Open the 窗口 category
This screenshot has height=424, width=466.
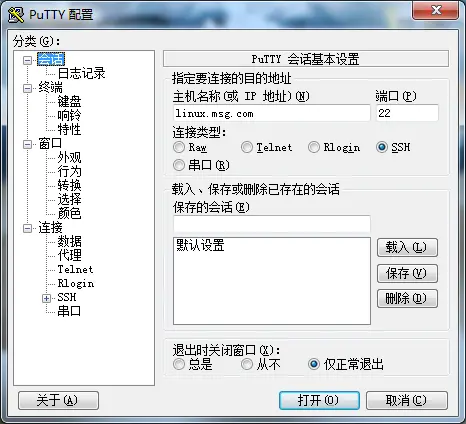point(50,143)
